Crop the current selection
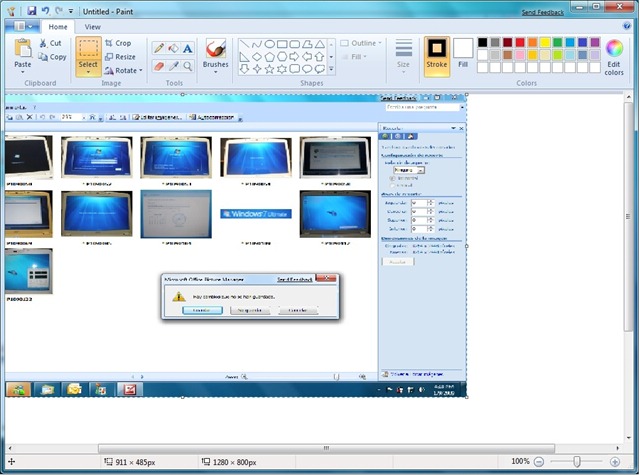 point(118,44)
